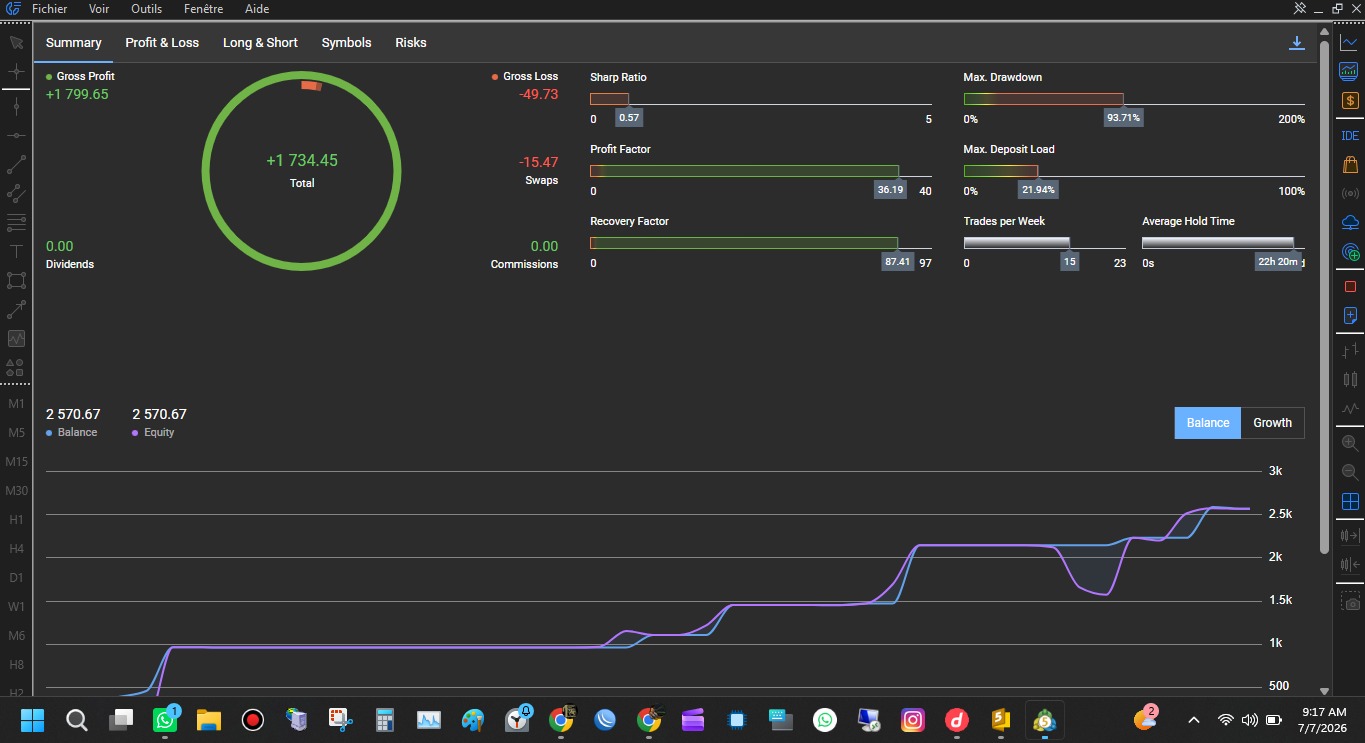This screenshot has width=1365, height=743.
Task: Launch Instagram from the taskbar
Action: 912,719
